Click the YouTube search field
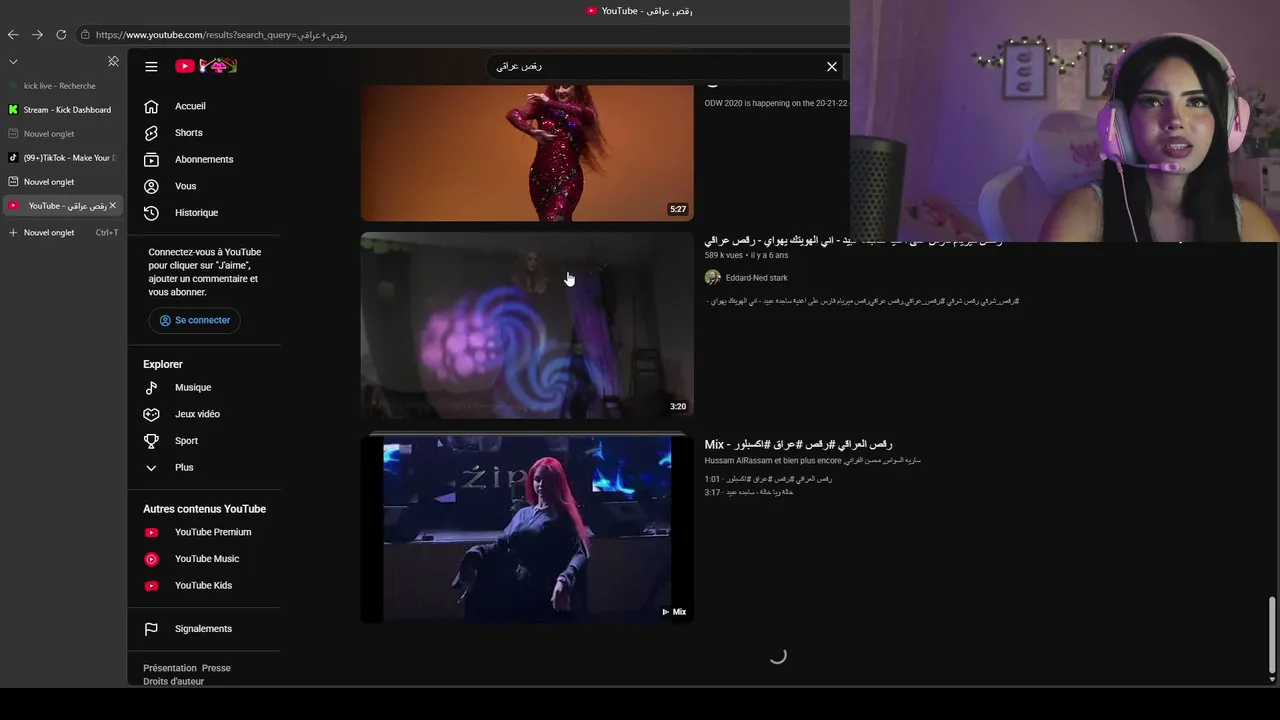Image resolution: width=1280 pixels, height=720 pixels. [x=655, y=66]
